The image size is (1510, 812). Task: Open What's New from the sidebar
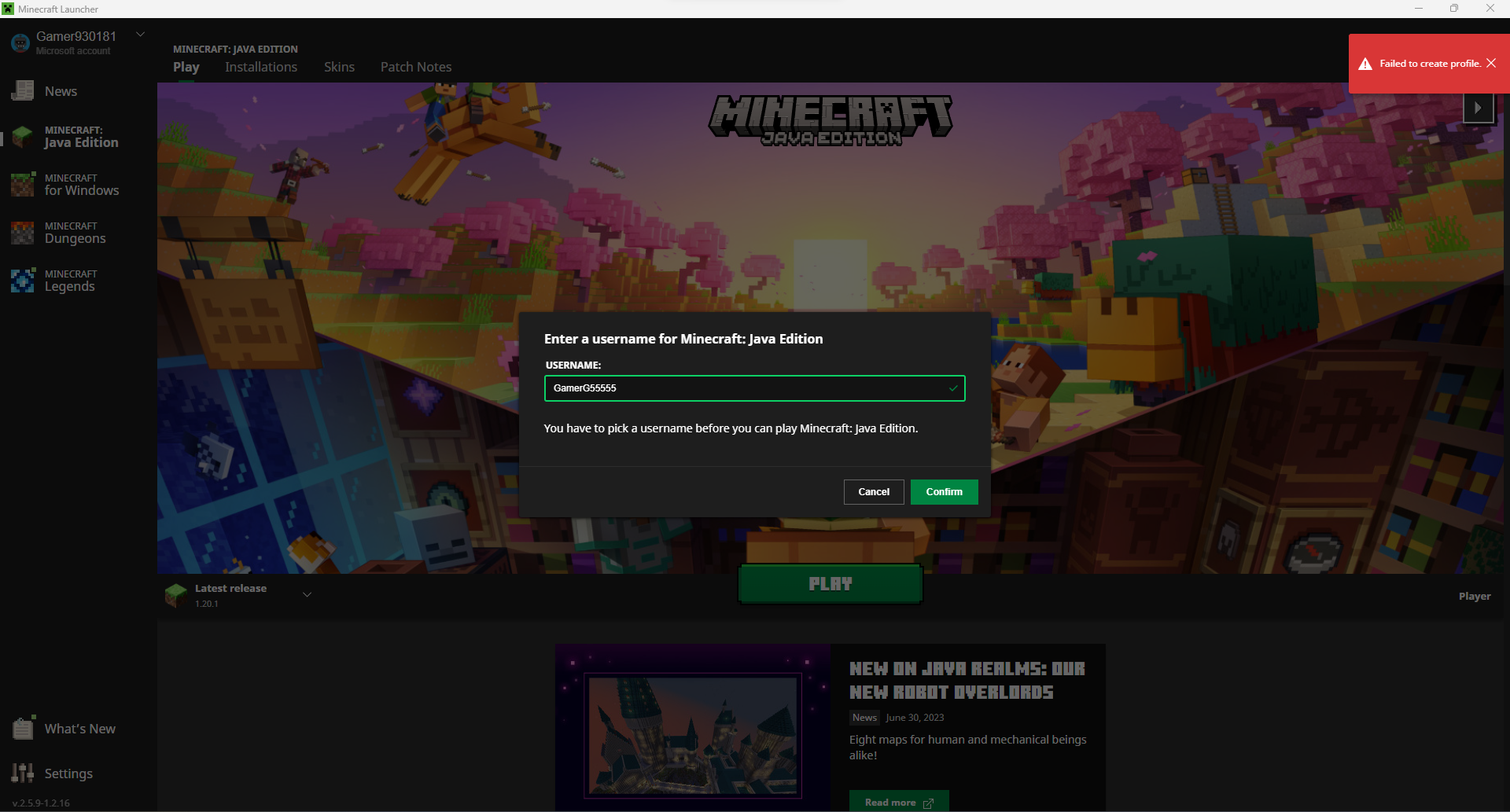pos(80,729)
